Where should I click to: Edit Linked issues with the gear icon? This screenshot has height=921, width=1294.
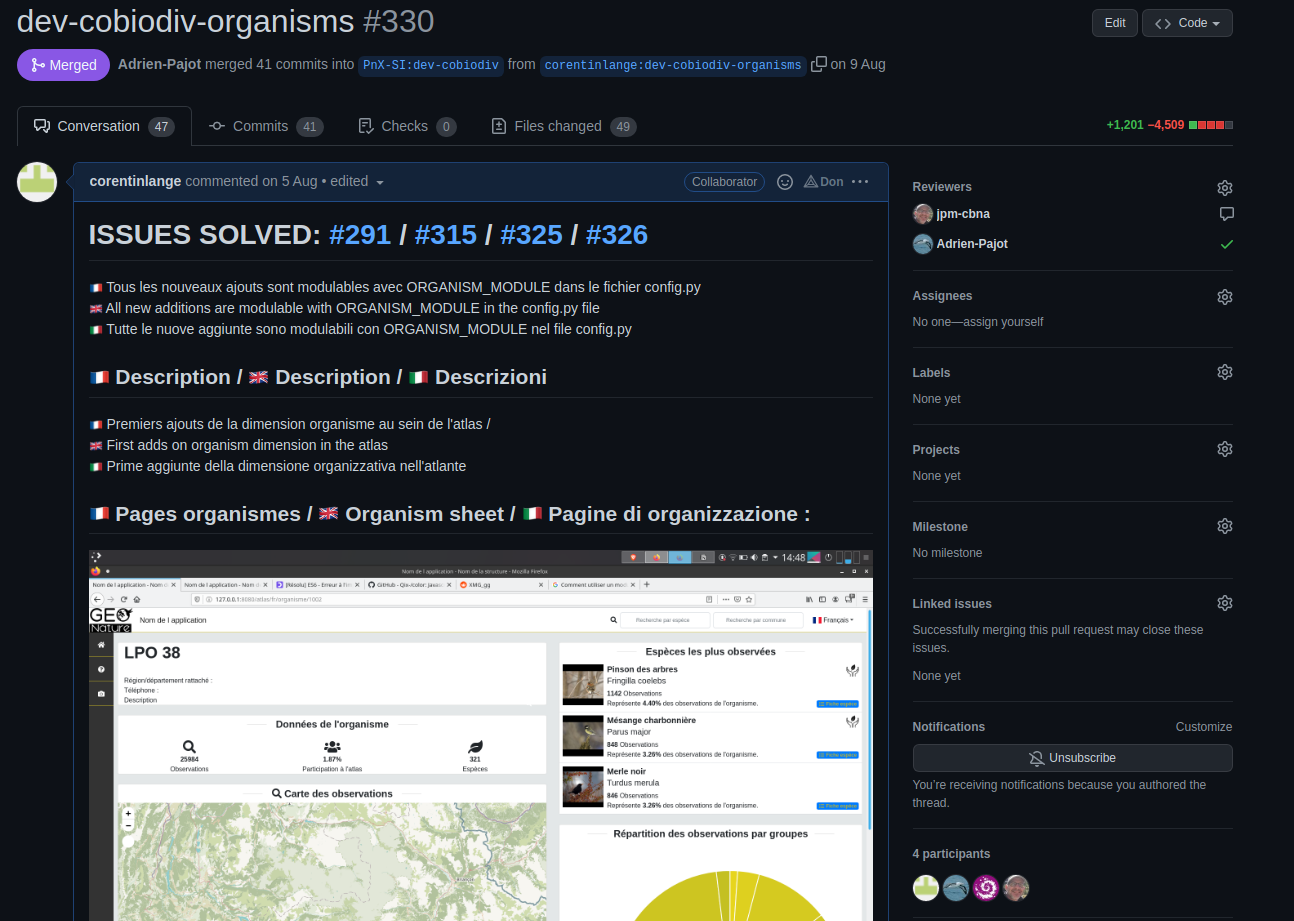[1225, 603]
